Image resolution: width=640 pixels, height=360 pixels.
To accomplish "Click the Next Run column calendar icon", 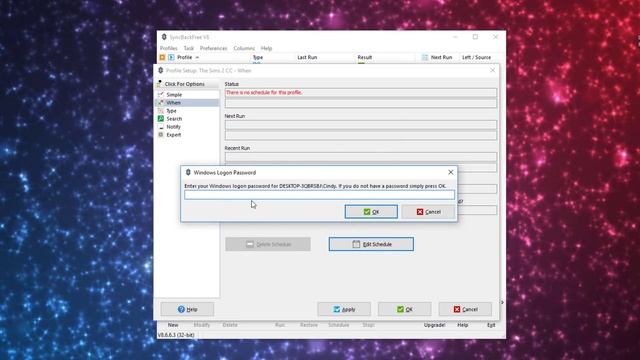I will pyautogui.click(x=425, y=58).
